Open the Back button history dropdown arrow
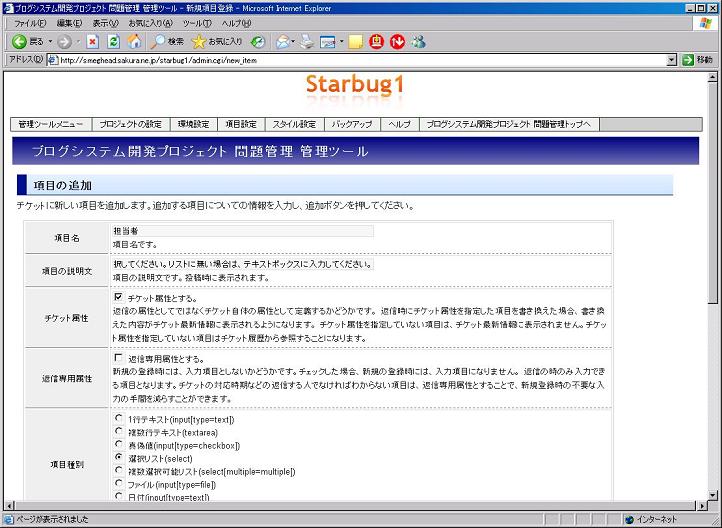This screenshot has height=528, width=722. pos(49,41)
